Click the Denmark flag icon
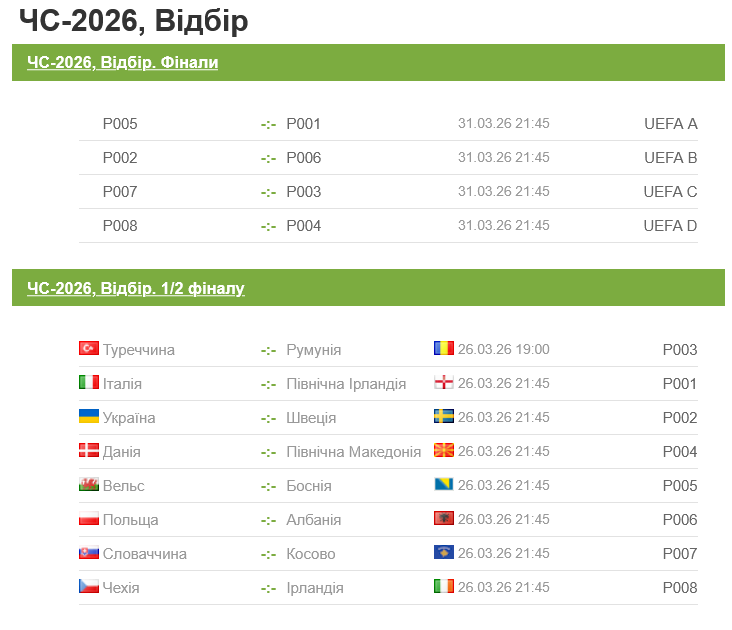Image resolution: width=732 pixels, height=630 pixels. click(x=89, y=451)
